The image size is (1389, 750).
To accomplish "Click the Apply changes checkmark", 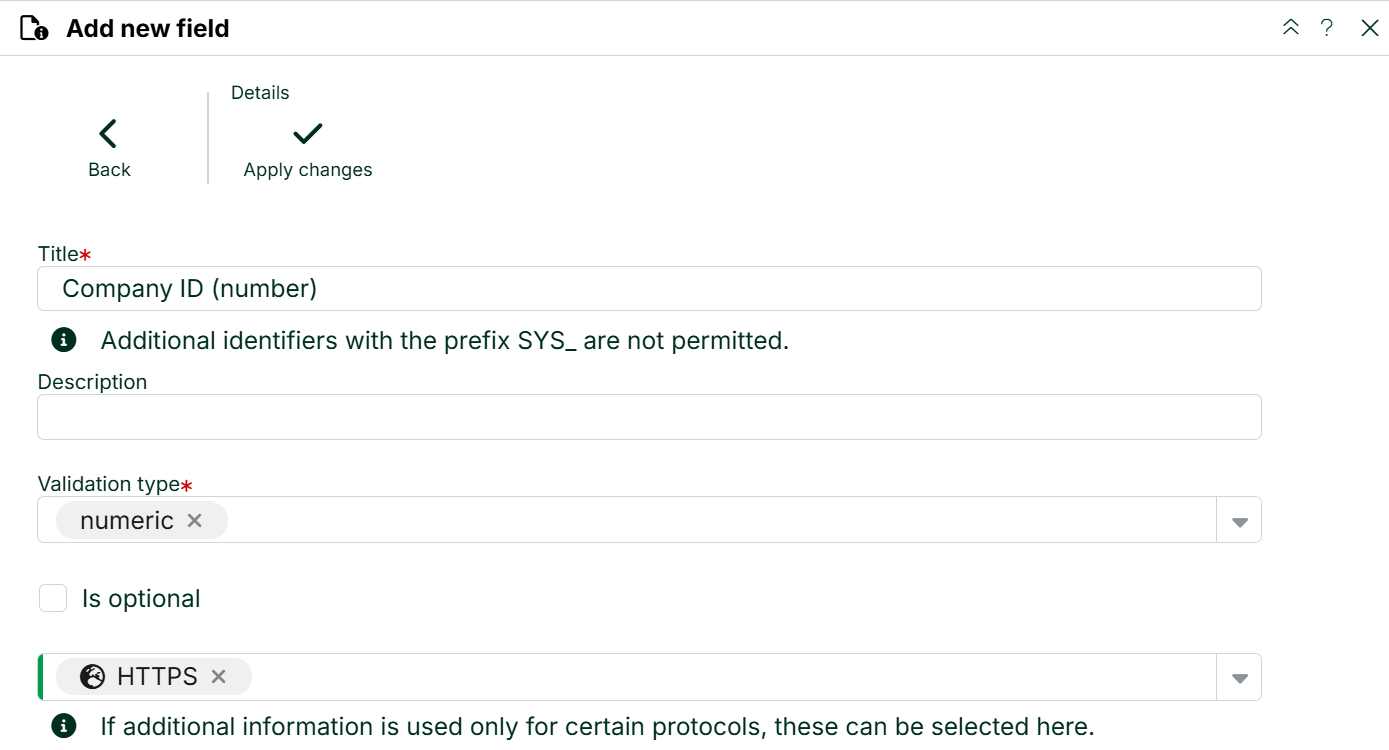I will 307,133.
